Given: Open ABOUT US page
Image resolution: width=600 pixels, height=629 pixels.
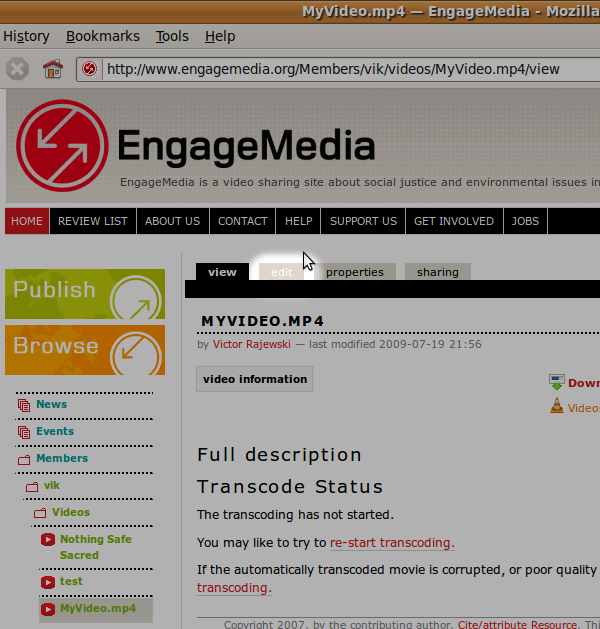Looking at the screenshot, I should click(172, 221).
